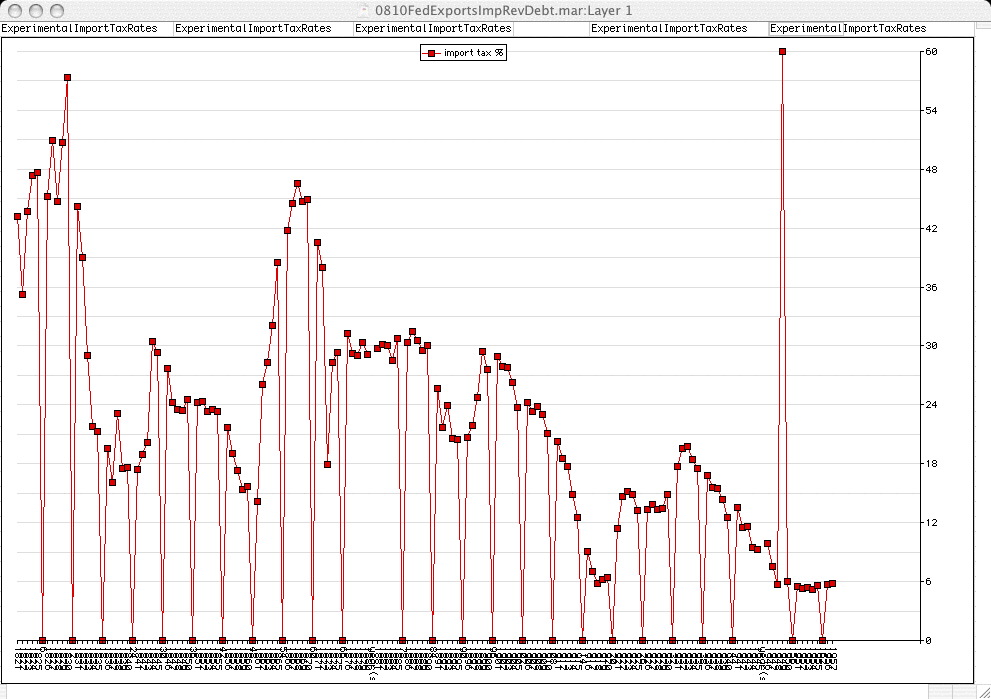Image resolution: width=991 pixels, height=699 pixels.
Task: Minimize the chart window to the Dock
Action: coord(34,10)
